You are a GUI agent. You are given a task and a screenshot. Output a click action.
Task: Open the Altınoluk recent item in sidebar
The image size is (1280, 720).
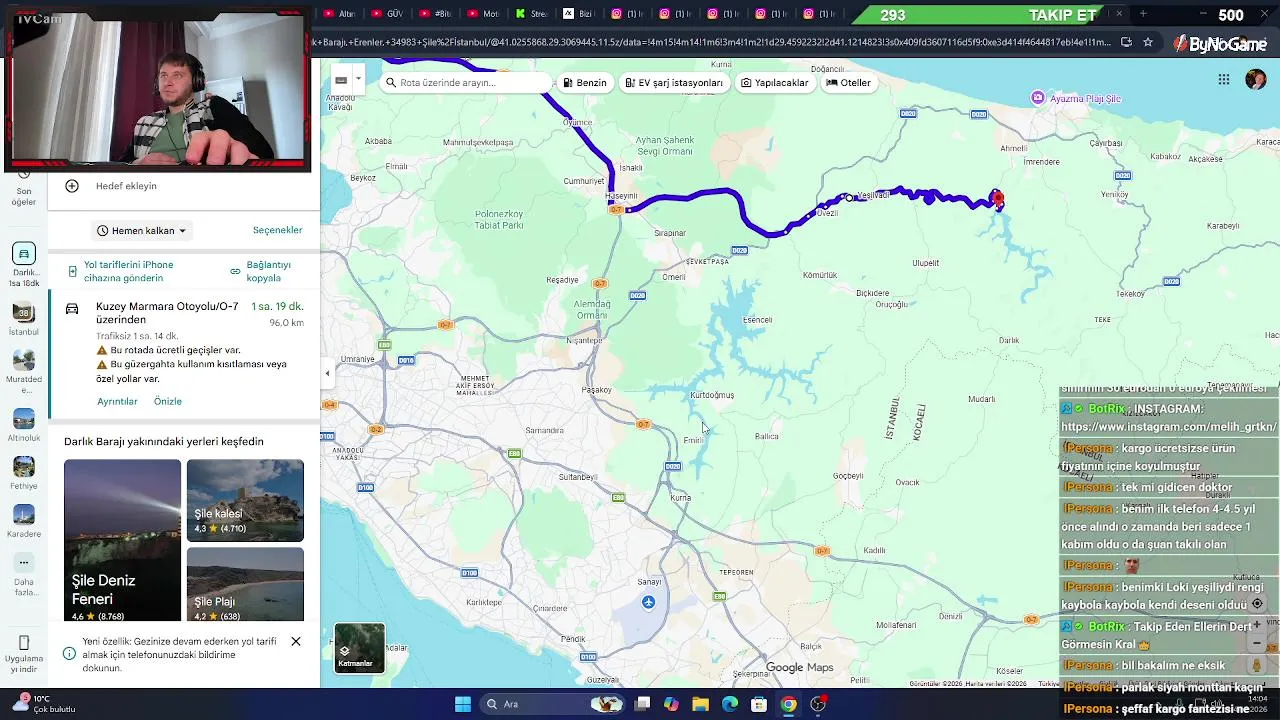click(x=24, y=419)
